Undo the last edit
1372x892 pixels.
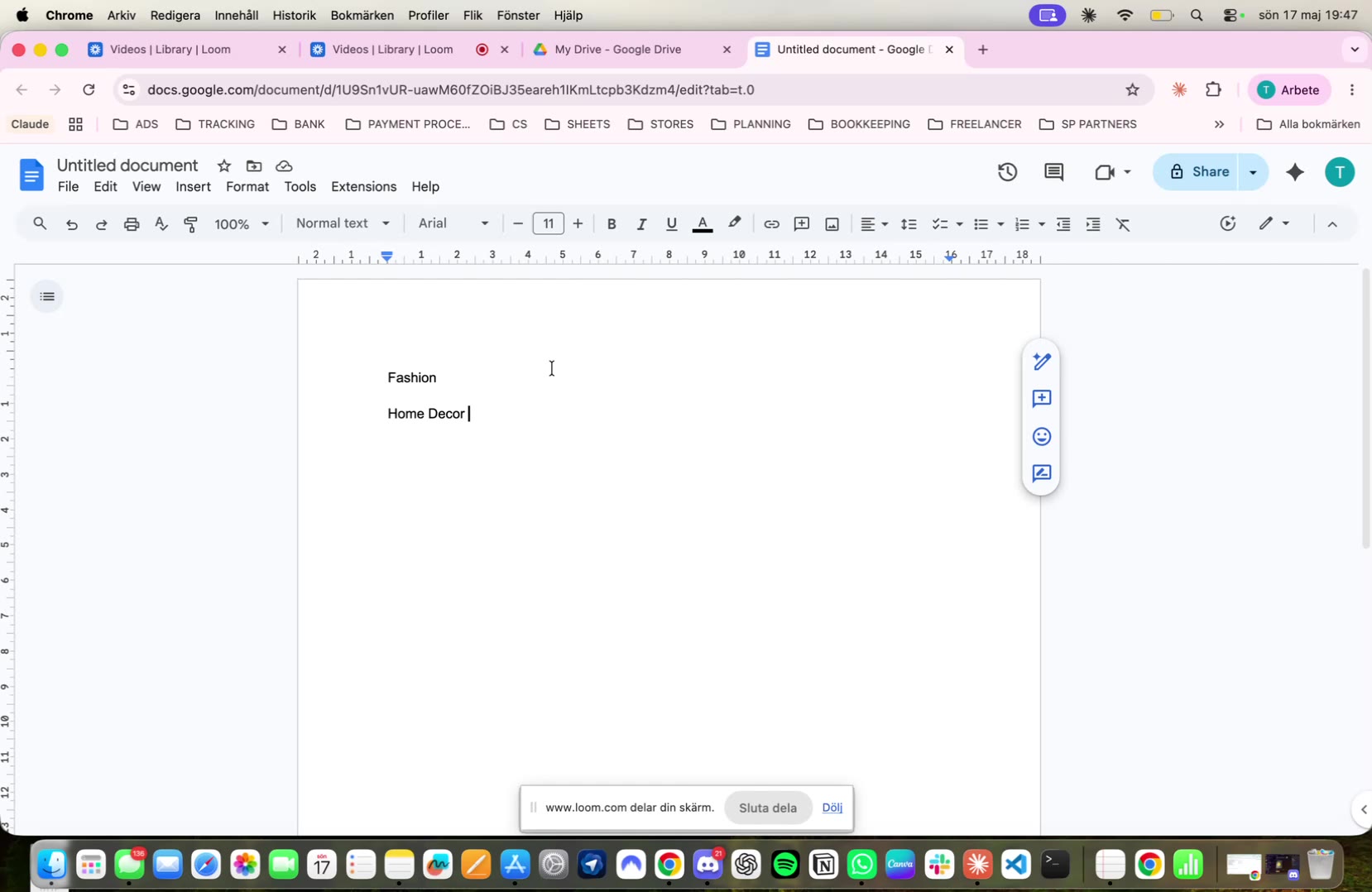tap(72, 224)
